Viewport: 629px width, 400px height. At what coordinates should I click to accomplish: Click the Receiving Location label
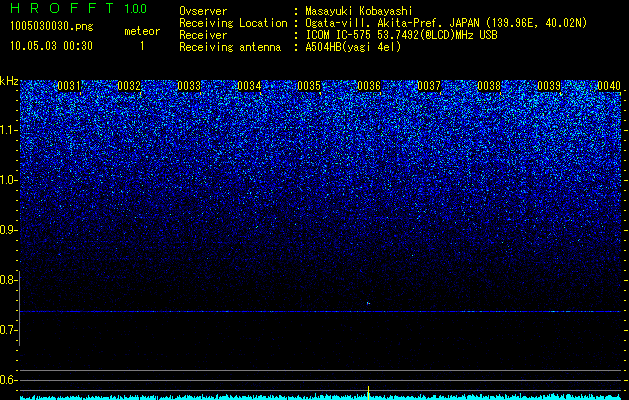click(233, 23)
